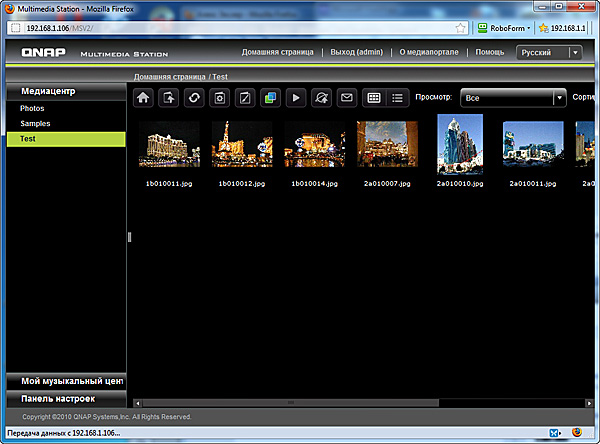Start slideshow with the play icon

(296, 98)
